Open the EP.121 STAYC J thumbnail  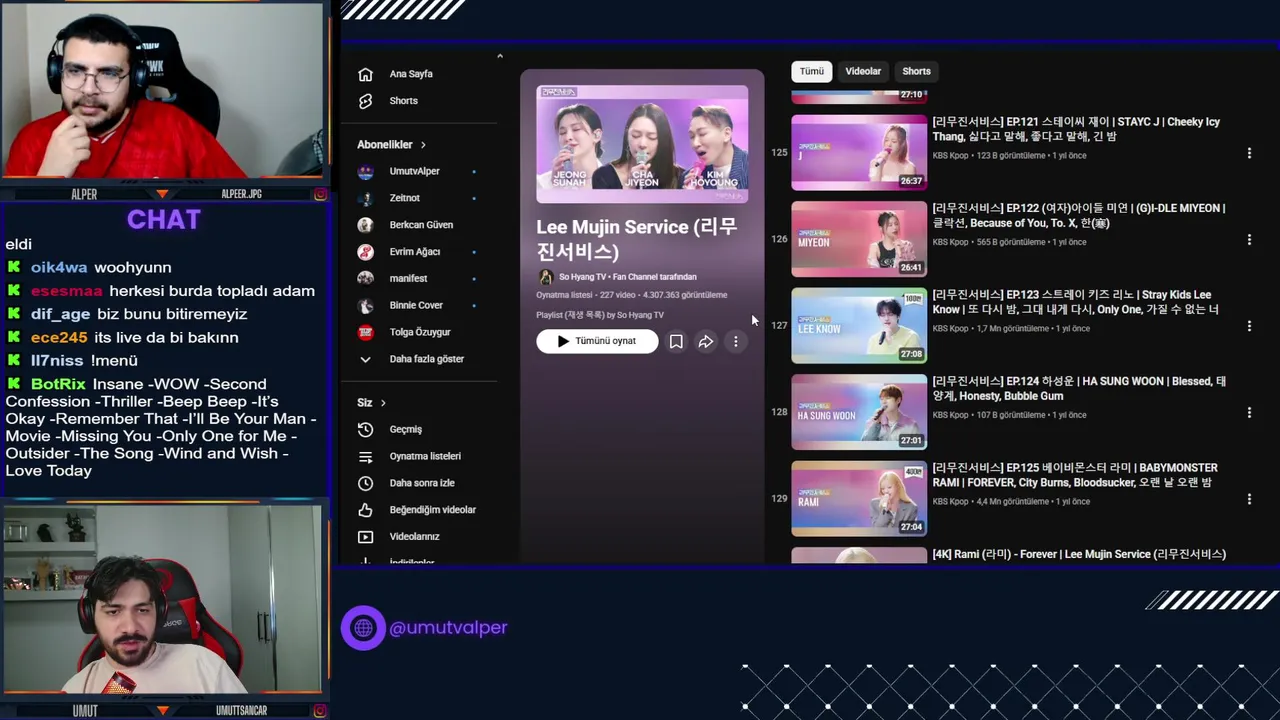tap(859, 153)
